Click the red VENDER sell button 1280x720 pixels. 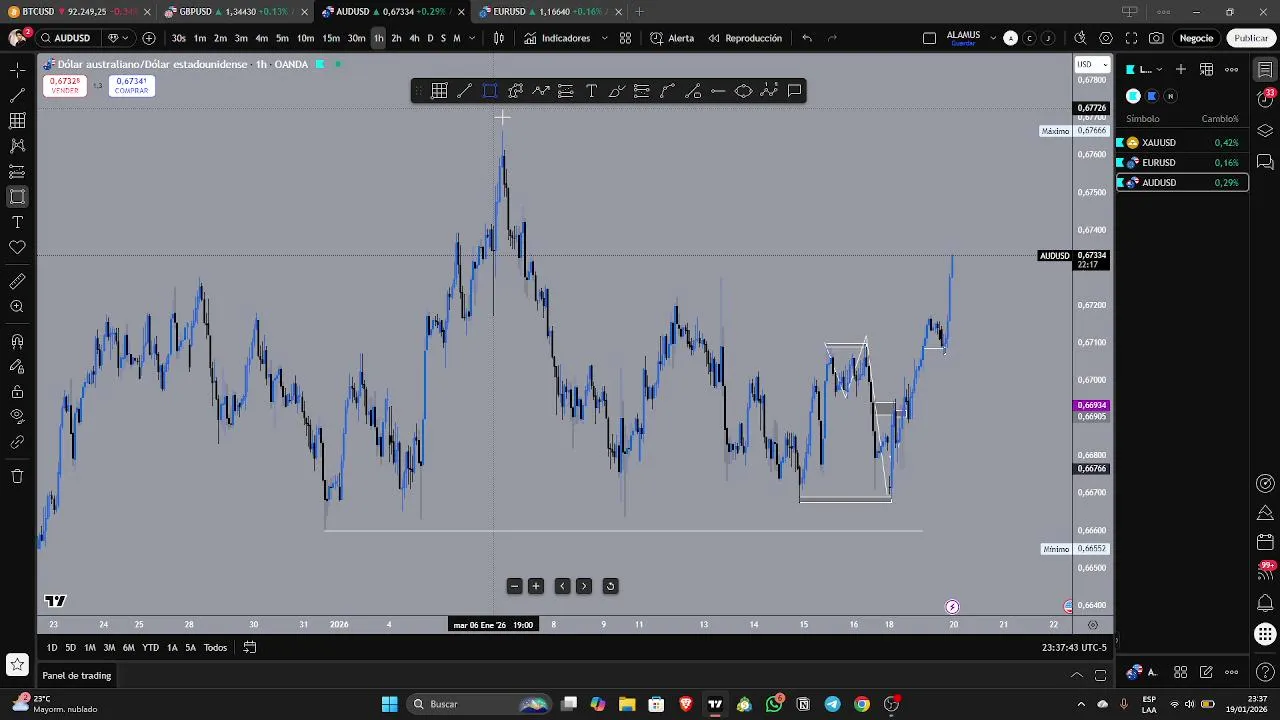click(65, 86)
